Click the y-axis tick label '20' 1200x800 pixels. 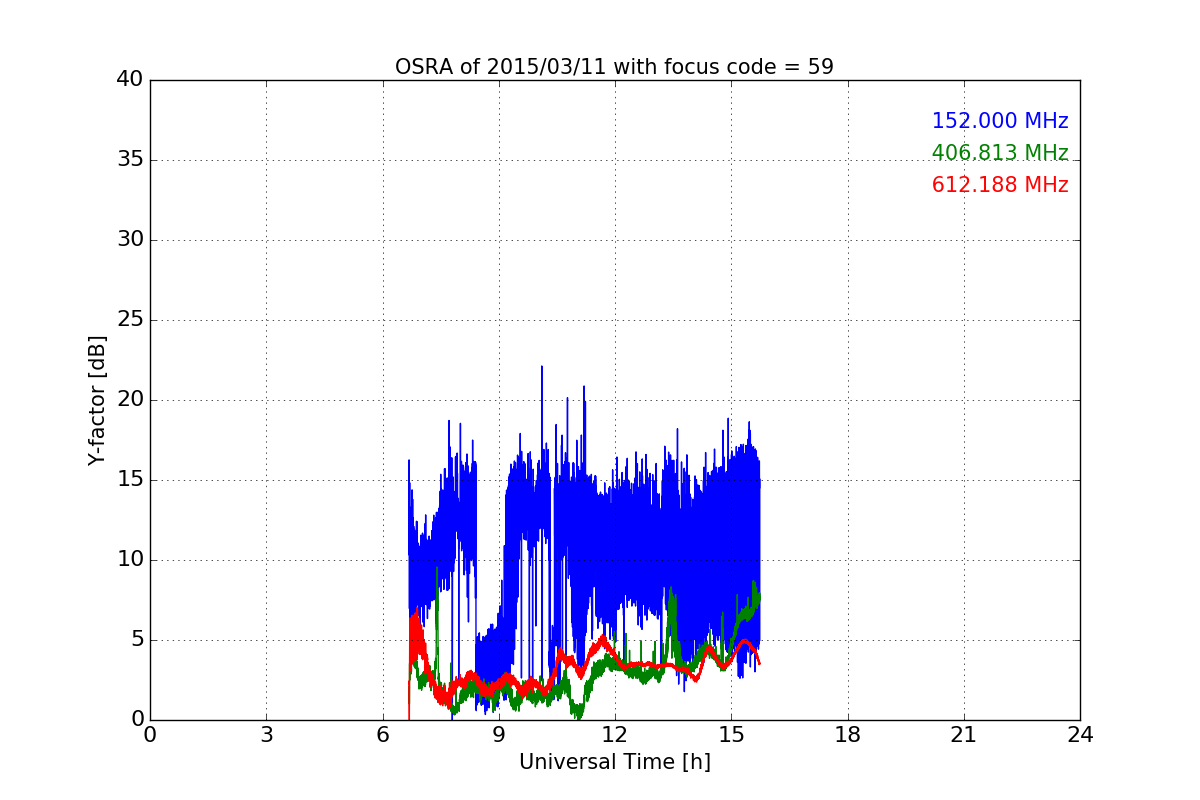[x=130, y=400]
